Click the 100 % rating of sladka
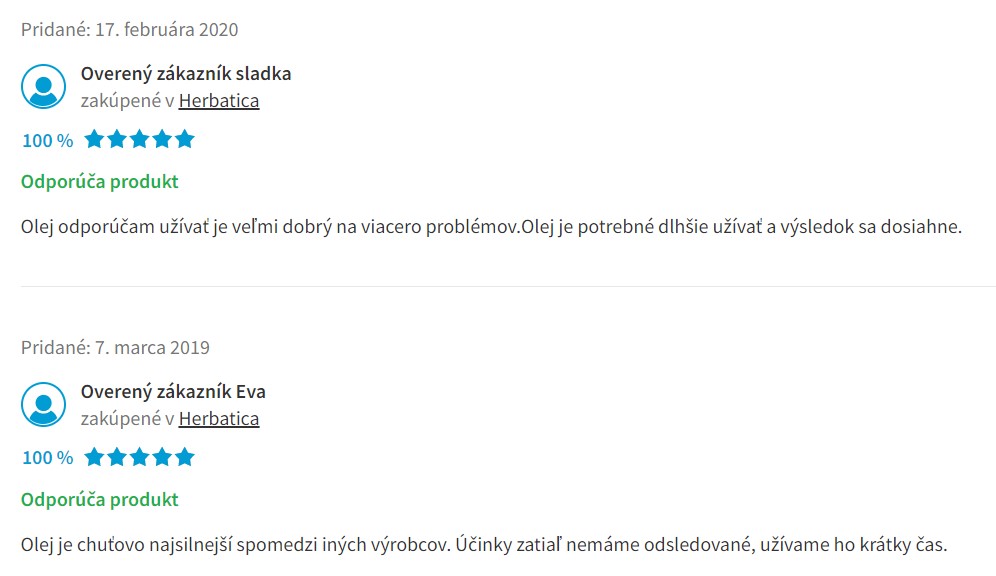This screenshot has height=576, width=996. [x=48, y=140]
